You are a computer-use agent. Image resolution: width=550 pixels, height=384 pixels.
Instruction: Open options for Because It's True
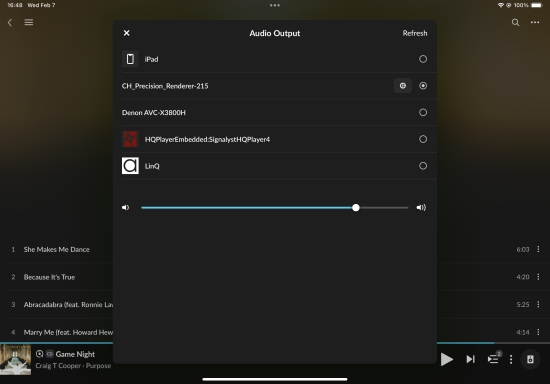click(x=538, y=277)
